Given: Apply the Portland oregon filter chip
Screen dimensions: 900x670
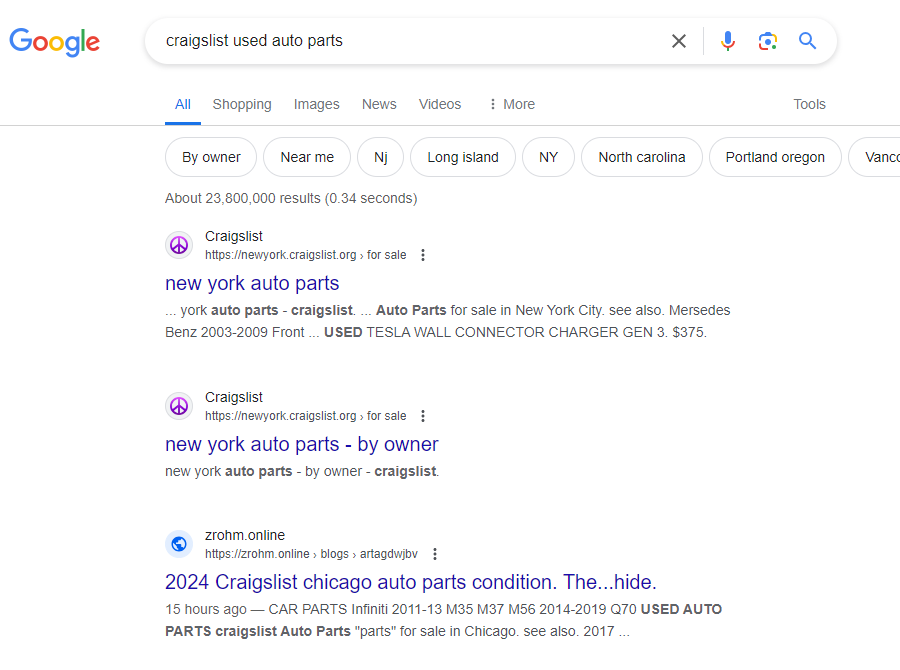Looking at the screenshot, I should coord(775,157).
